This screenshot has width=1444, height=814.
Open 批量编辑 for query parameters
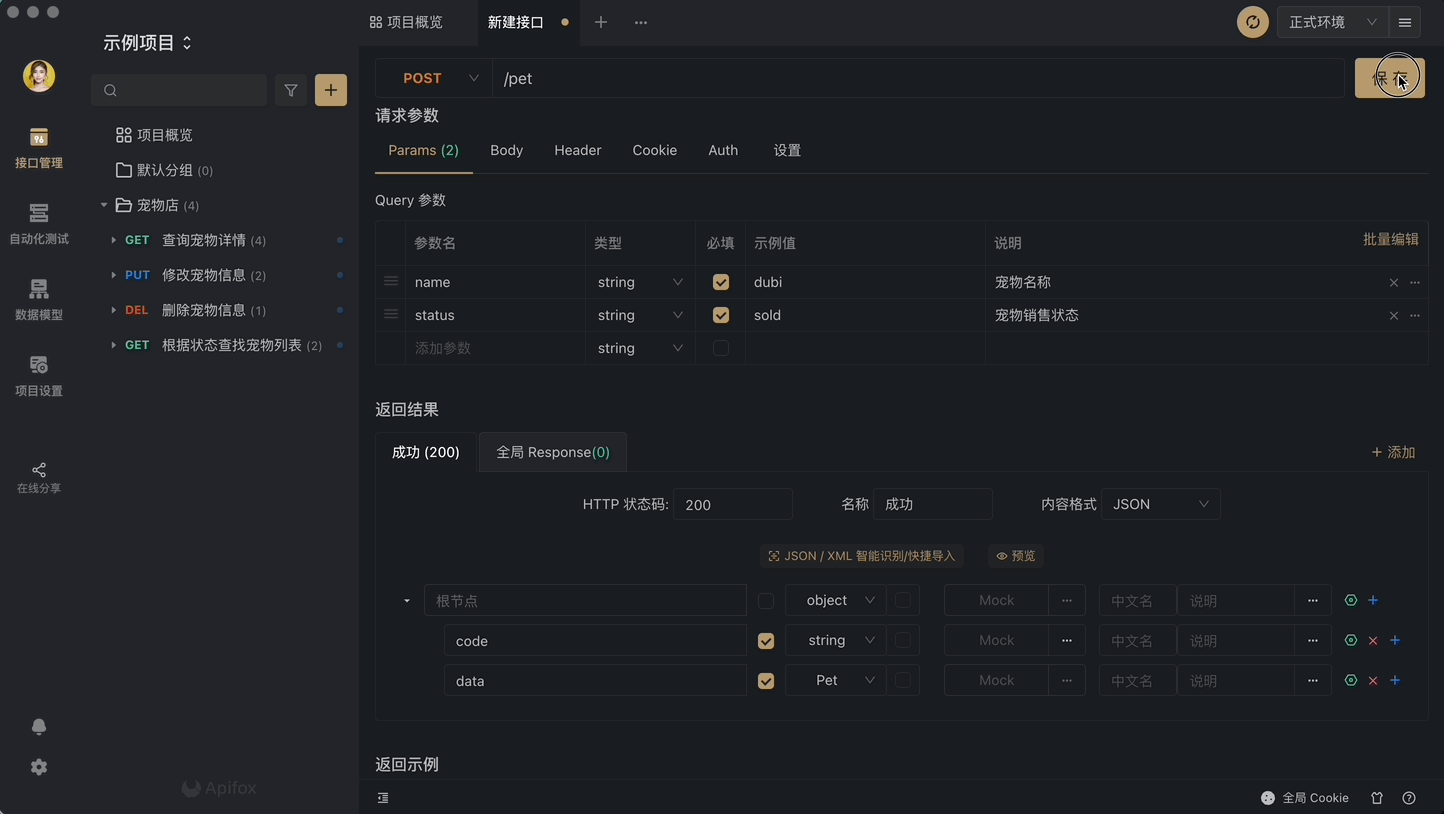1391,239
